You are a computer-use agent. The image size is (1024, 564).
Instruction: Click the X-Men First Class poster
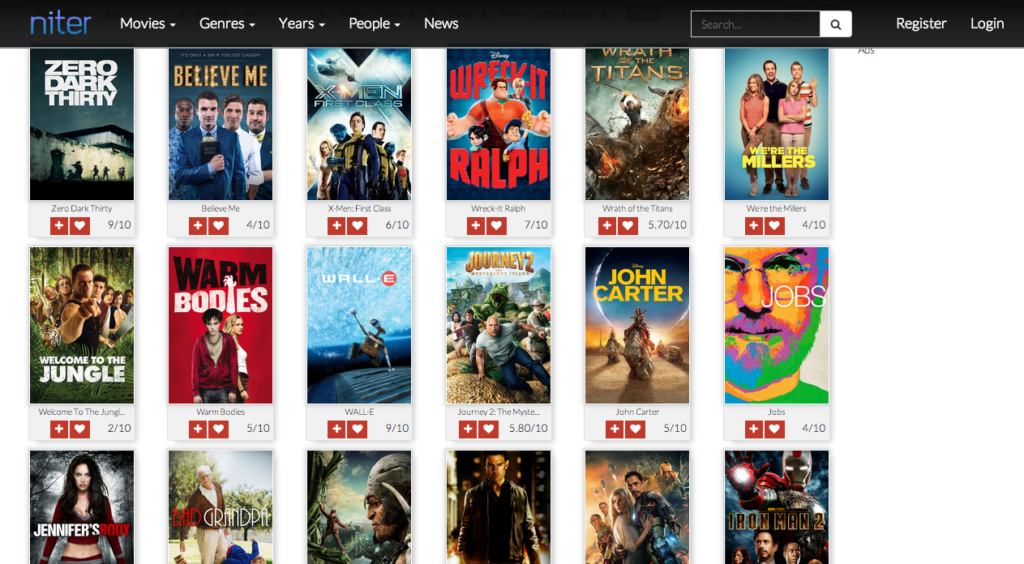click(359, 124)
